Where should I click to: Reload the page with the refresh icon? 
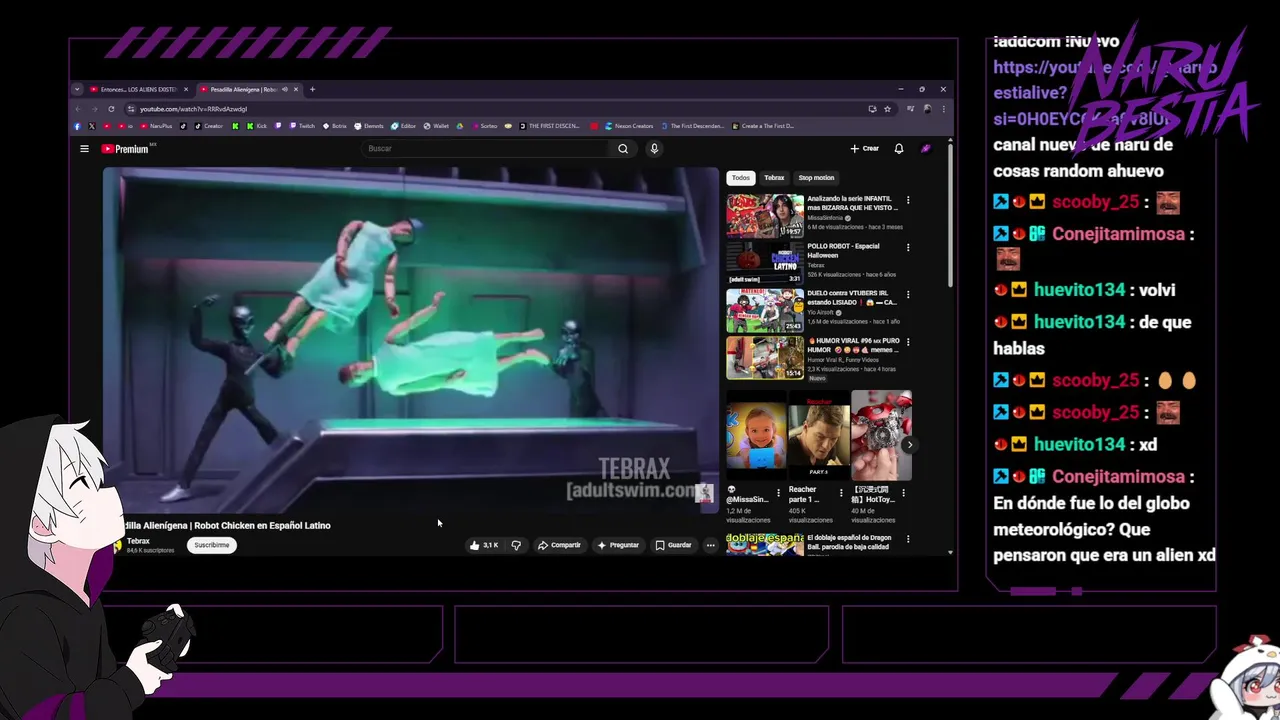[111, 109]
